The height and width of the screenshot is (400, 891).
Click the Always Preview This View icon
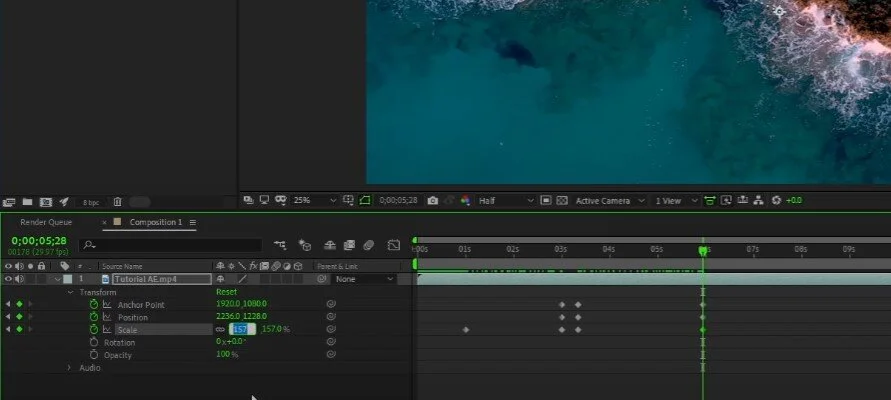[x=248, y=200]
